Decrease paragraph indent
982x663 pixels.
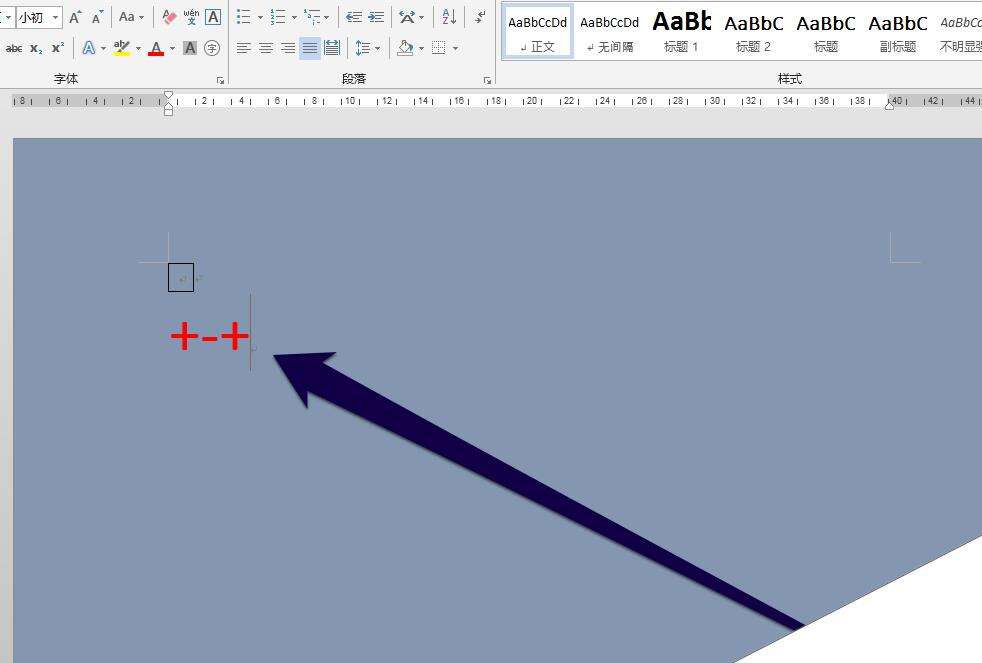coord(354,18)
